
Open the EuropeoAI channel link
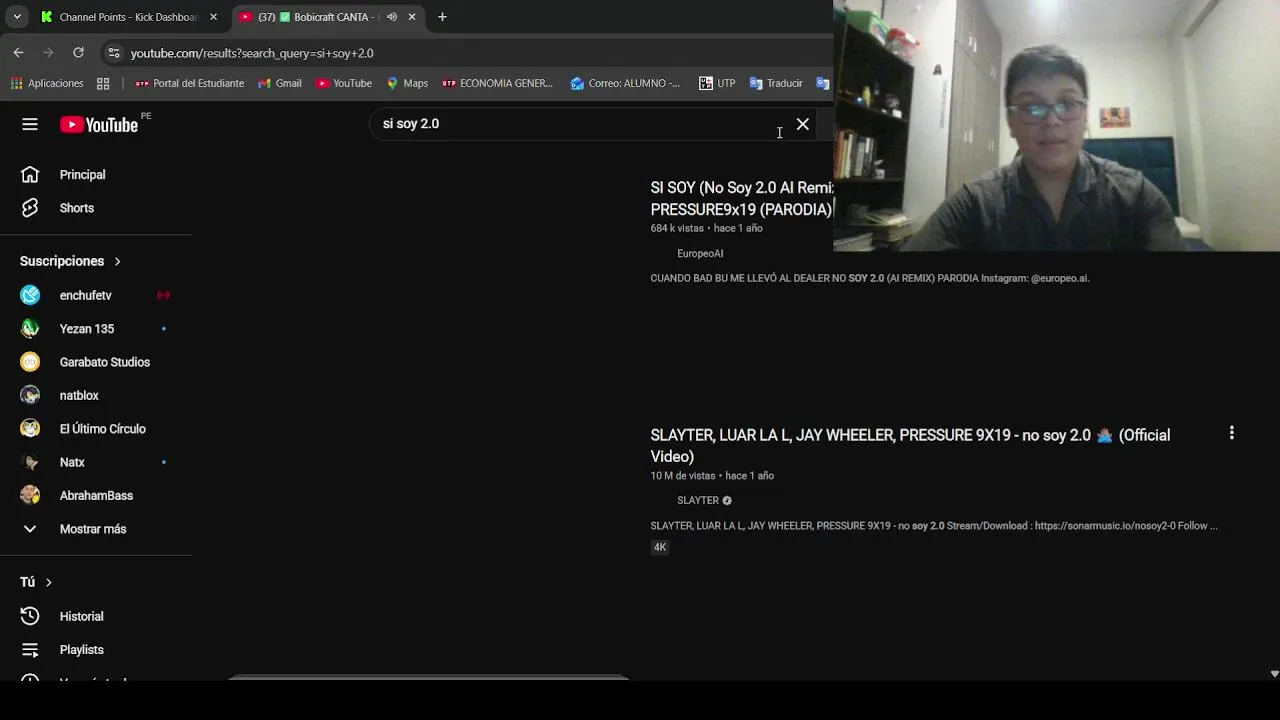[x=700, y=253]
